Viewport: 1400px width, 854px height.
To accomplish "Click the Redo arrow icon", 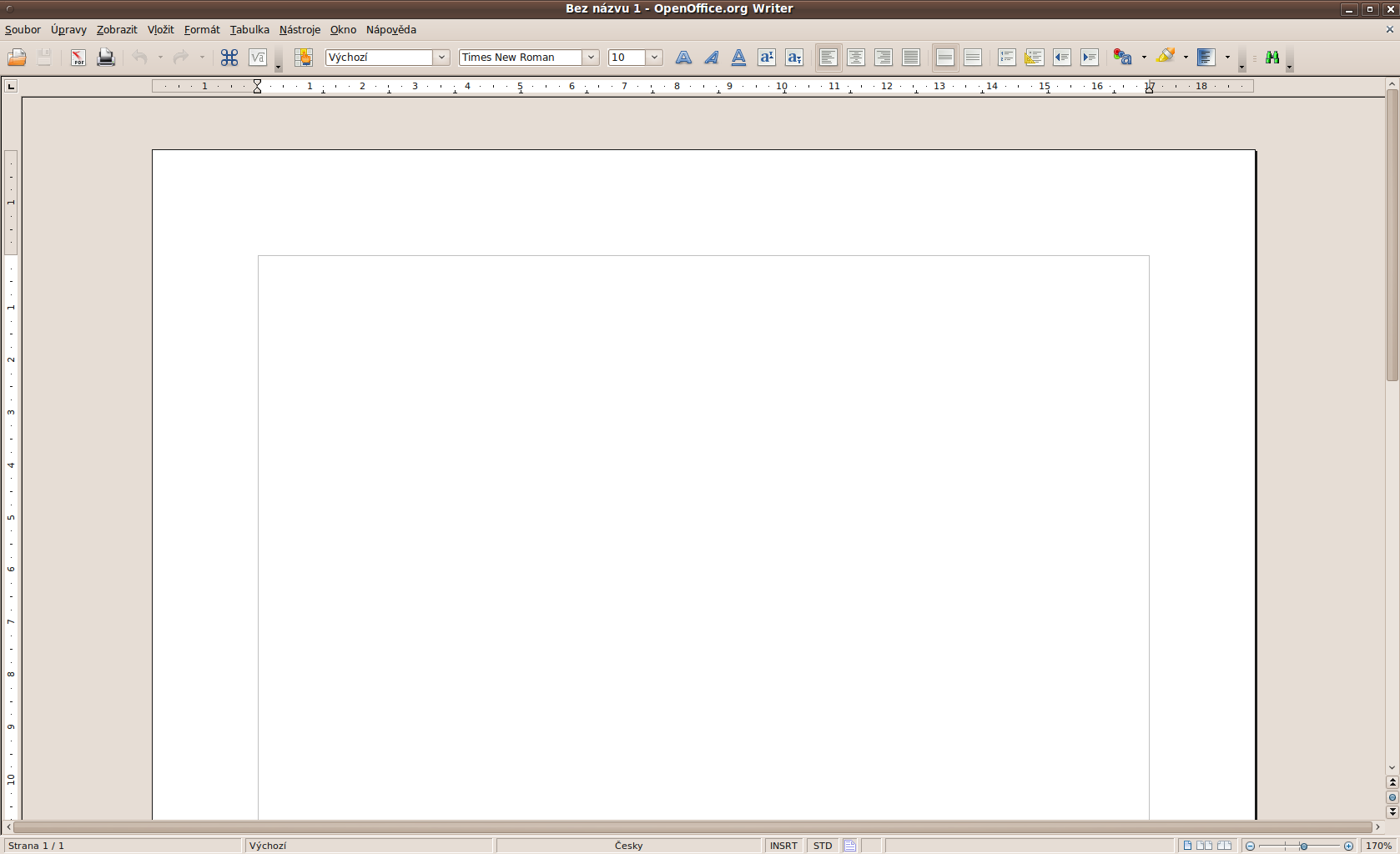I will [x=181, y=58].
